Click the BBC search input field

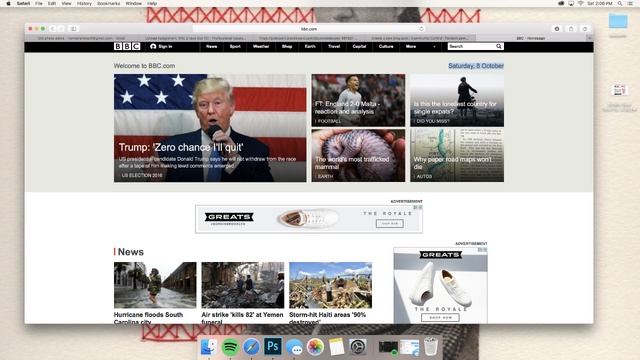[x=471, y=47]
